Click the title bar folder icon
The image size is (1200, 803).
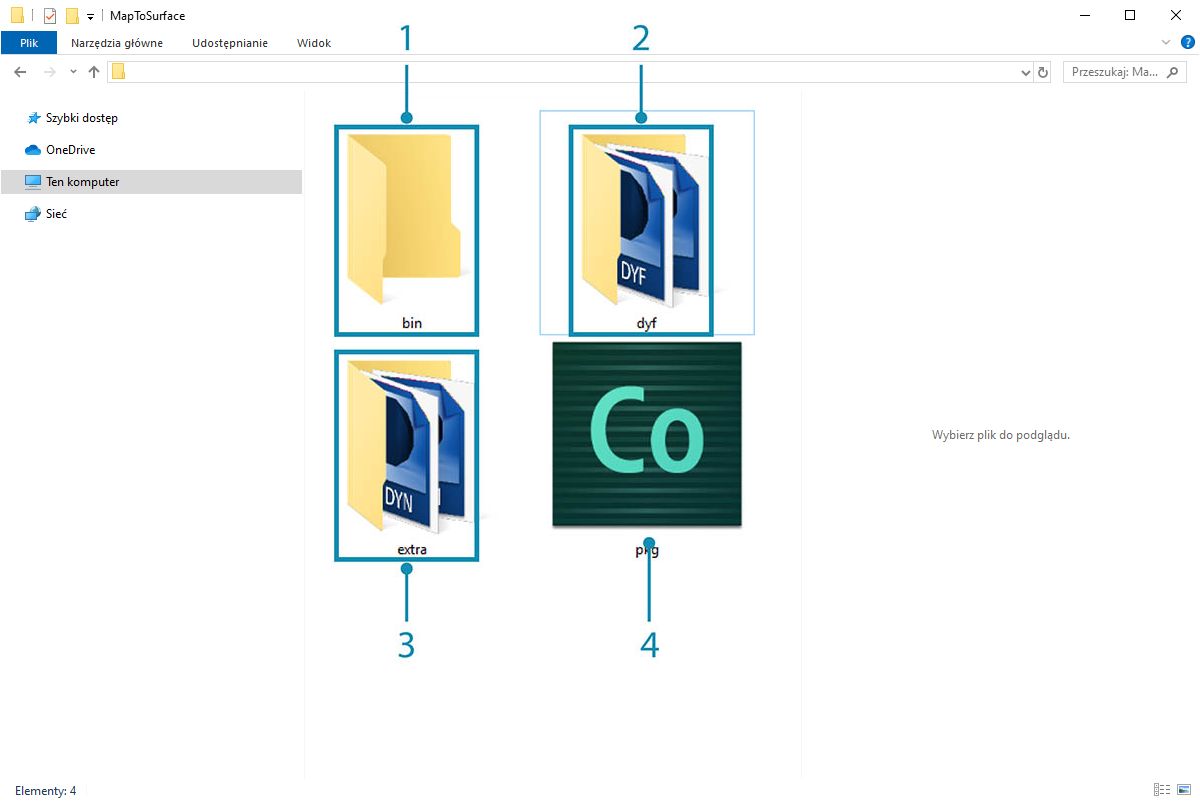pyautogui.click(x=17, y=15)
